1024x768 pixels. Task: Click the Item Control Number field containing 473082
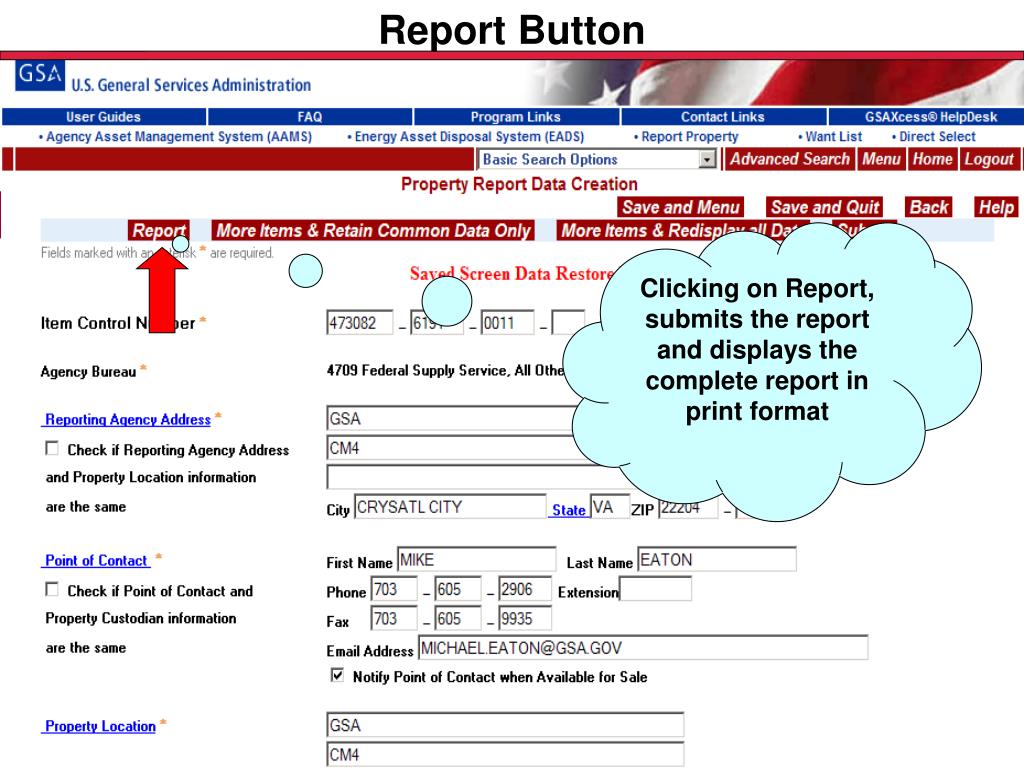pos(360,323)
